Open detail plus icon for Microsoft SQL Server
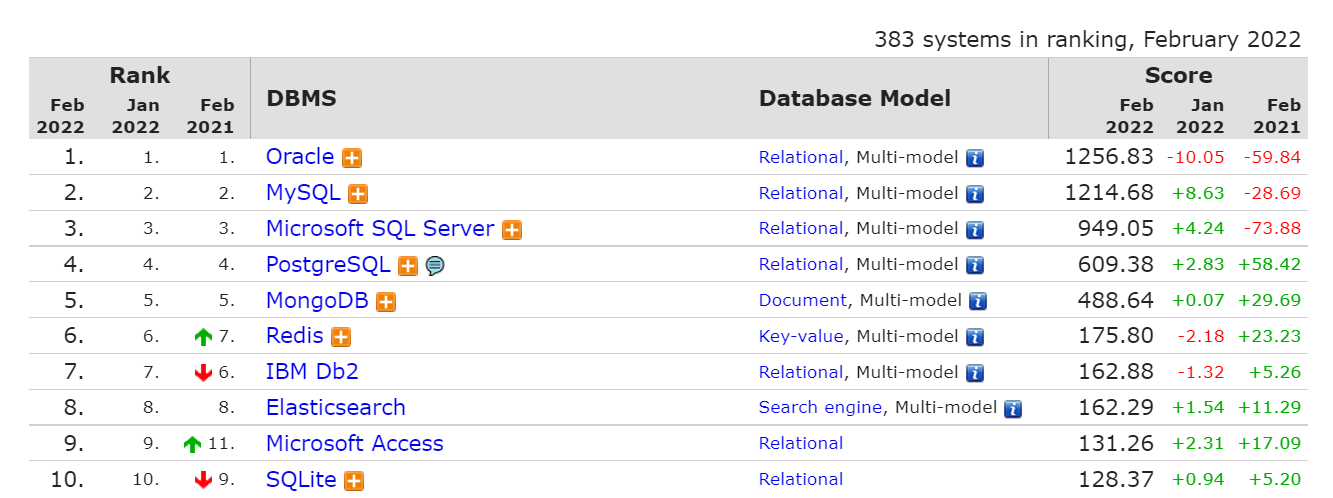This screenshot has width=1333, height=498. click(512, 230)
